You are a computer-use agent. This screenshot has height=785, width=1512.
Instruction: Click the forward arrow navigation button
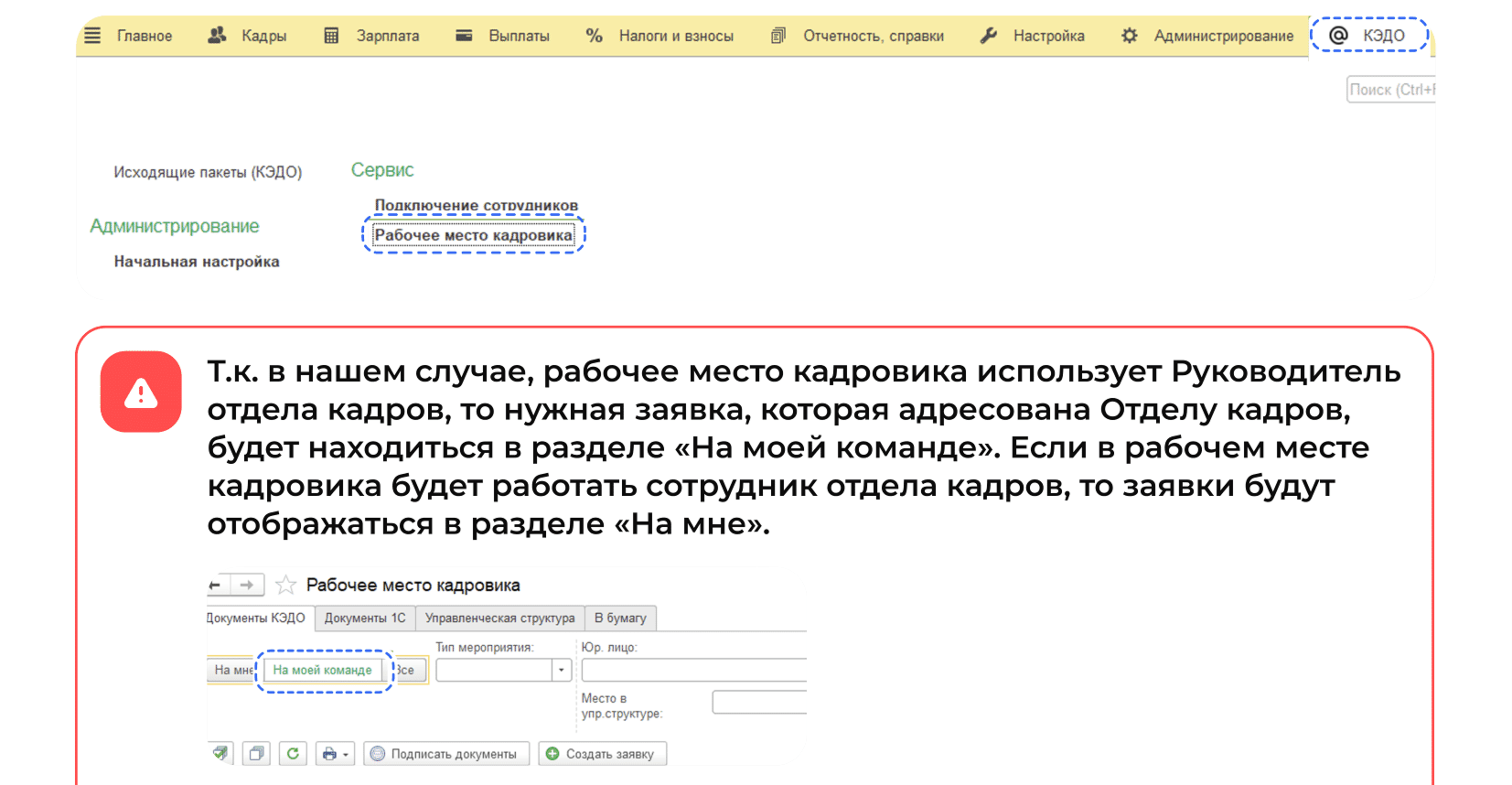point(247,585)
